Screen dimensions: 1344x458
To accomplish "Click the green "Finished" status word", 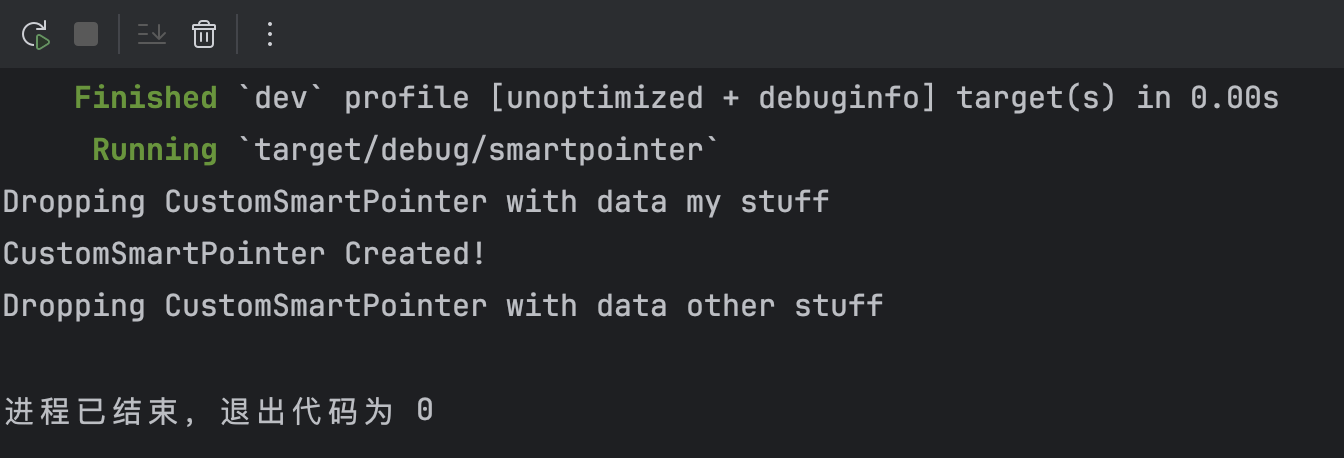I will coord(145,98).
